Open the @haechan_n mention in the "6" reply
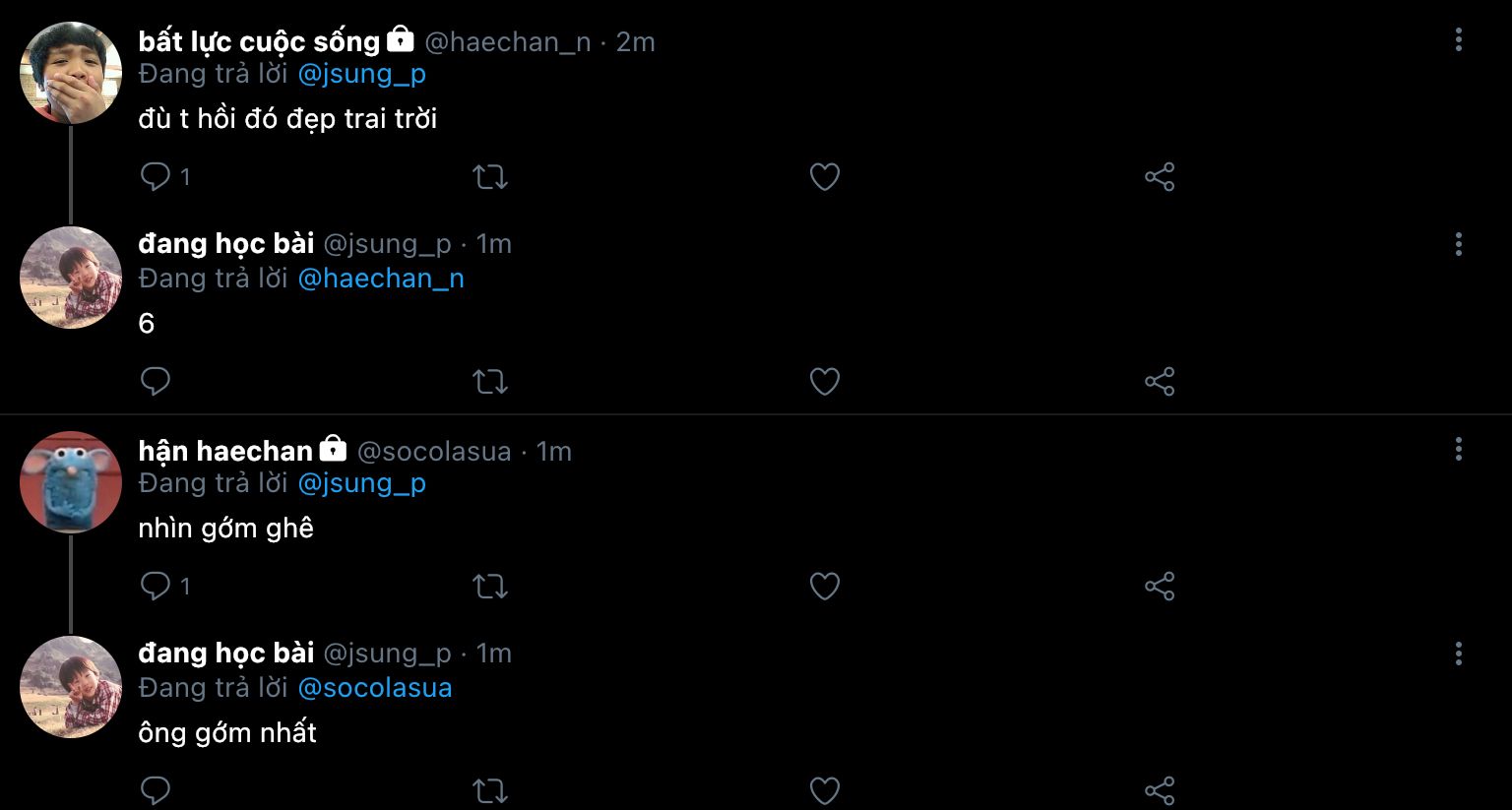Viewport: 1512px width, 810px height. (380, 279)
